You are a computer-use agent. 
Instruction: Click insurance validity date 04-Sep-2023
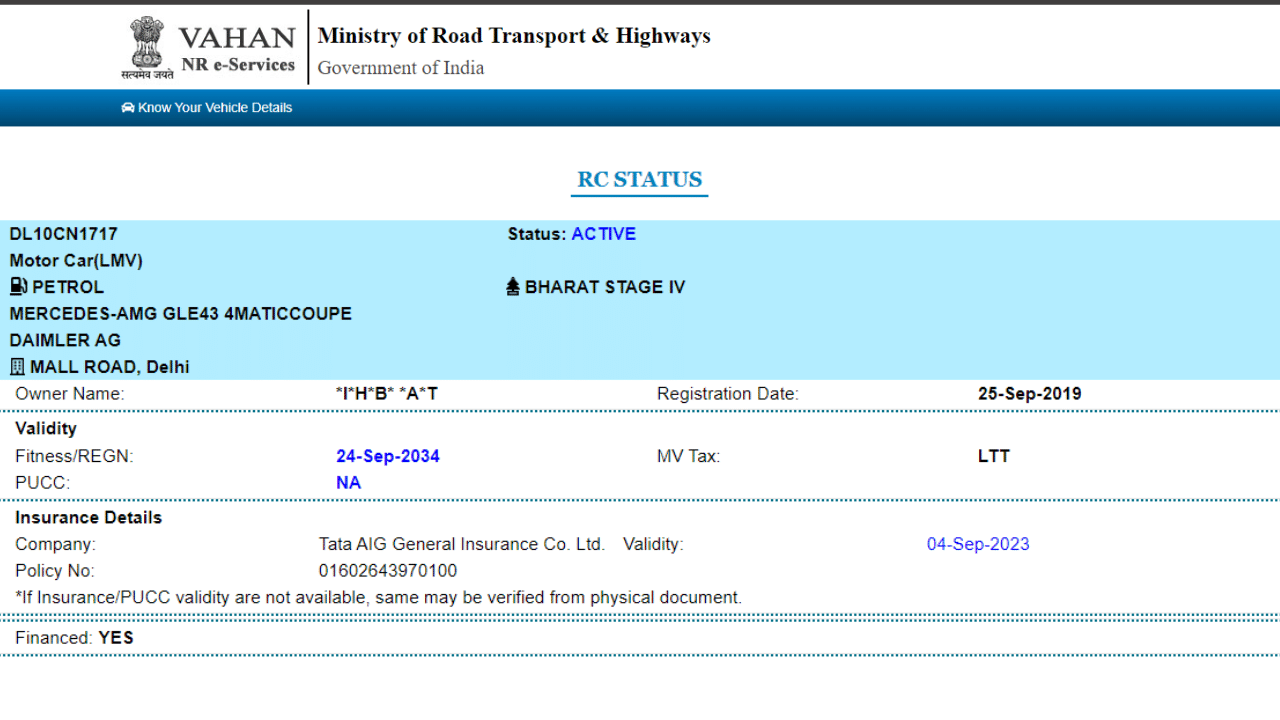pyautogui.click(x=977, y=545)
